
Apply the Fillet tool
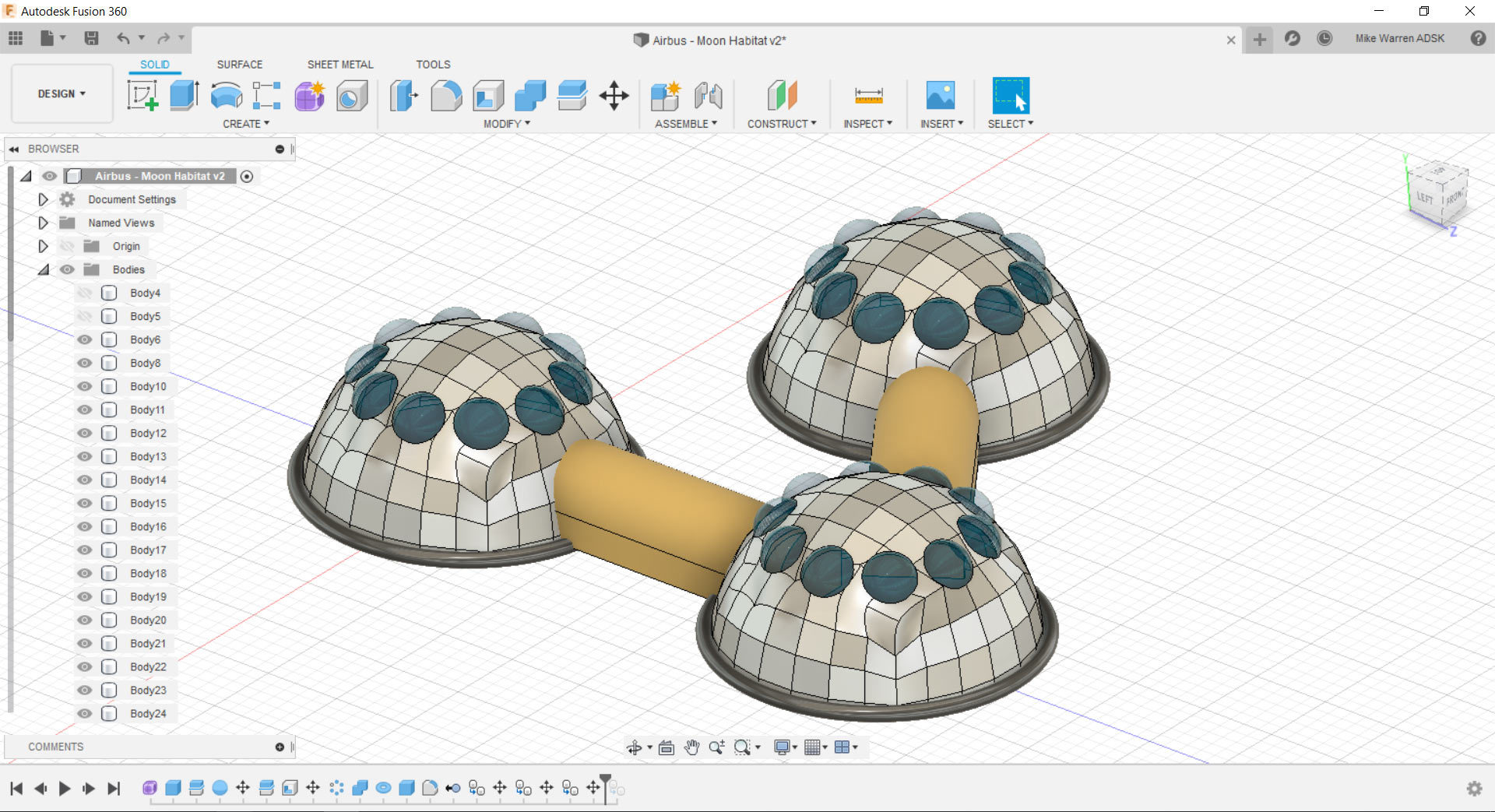tap(446, 96)
